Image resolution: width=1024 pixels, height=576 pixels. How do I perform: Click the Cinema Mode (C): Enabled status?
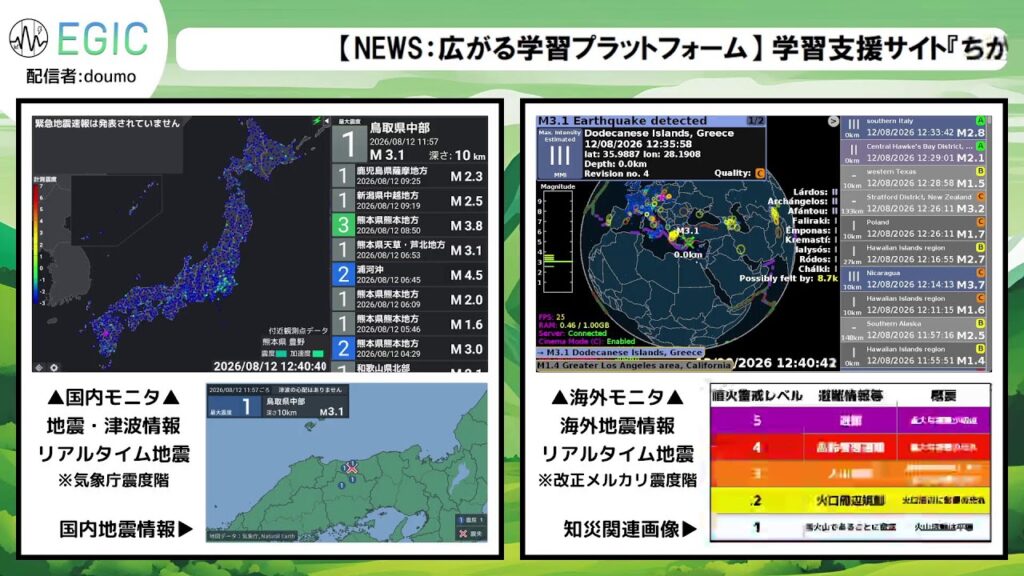[x=586, y=341]
